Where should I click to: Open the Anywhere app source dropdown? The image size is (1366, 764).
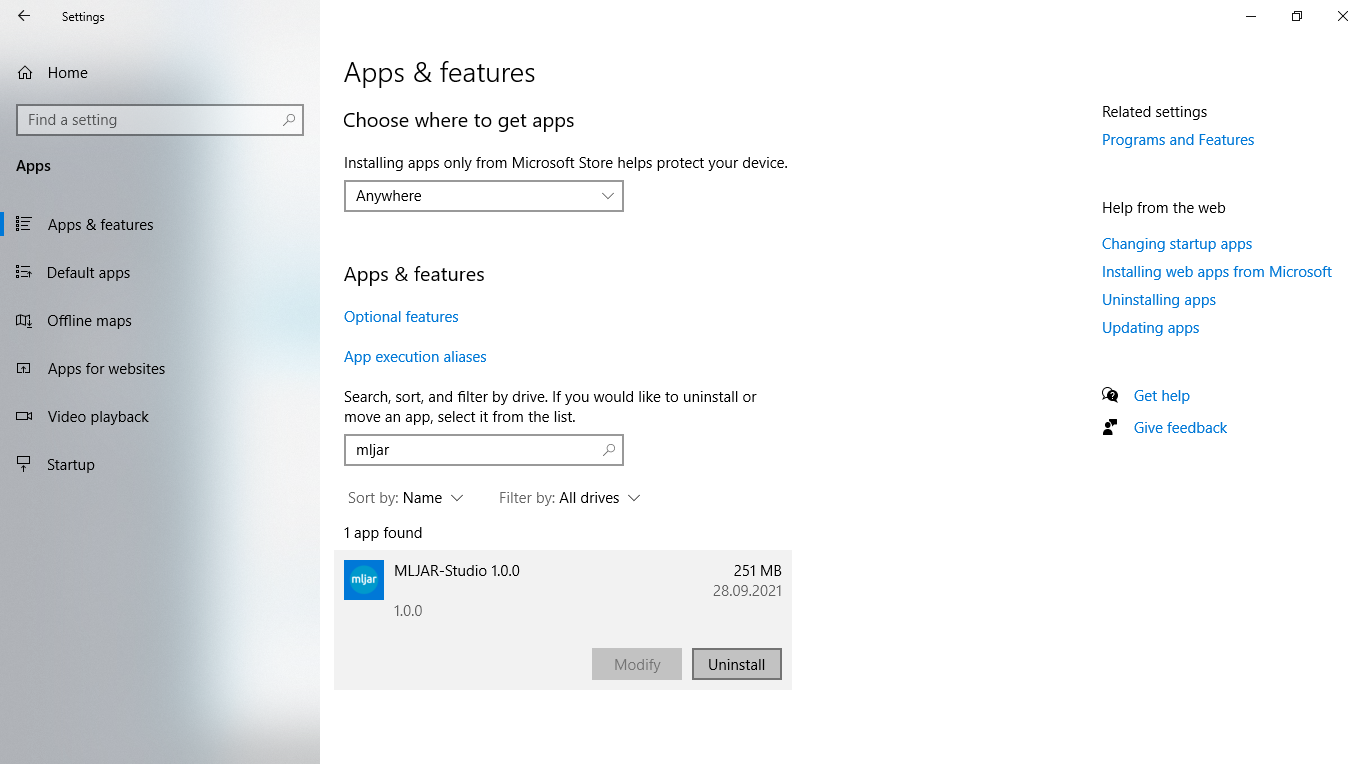point(484,196)
